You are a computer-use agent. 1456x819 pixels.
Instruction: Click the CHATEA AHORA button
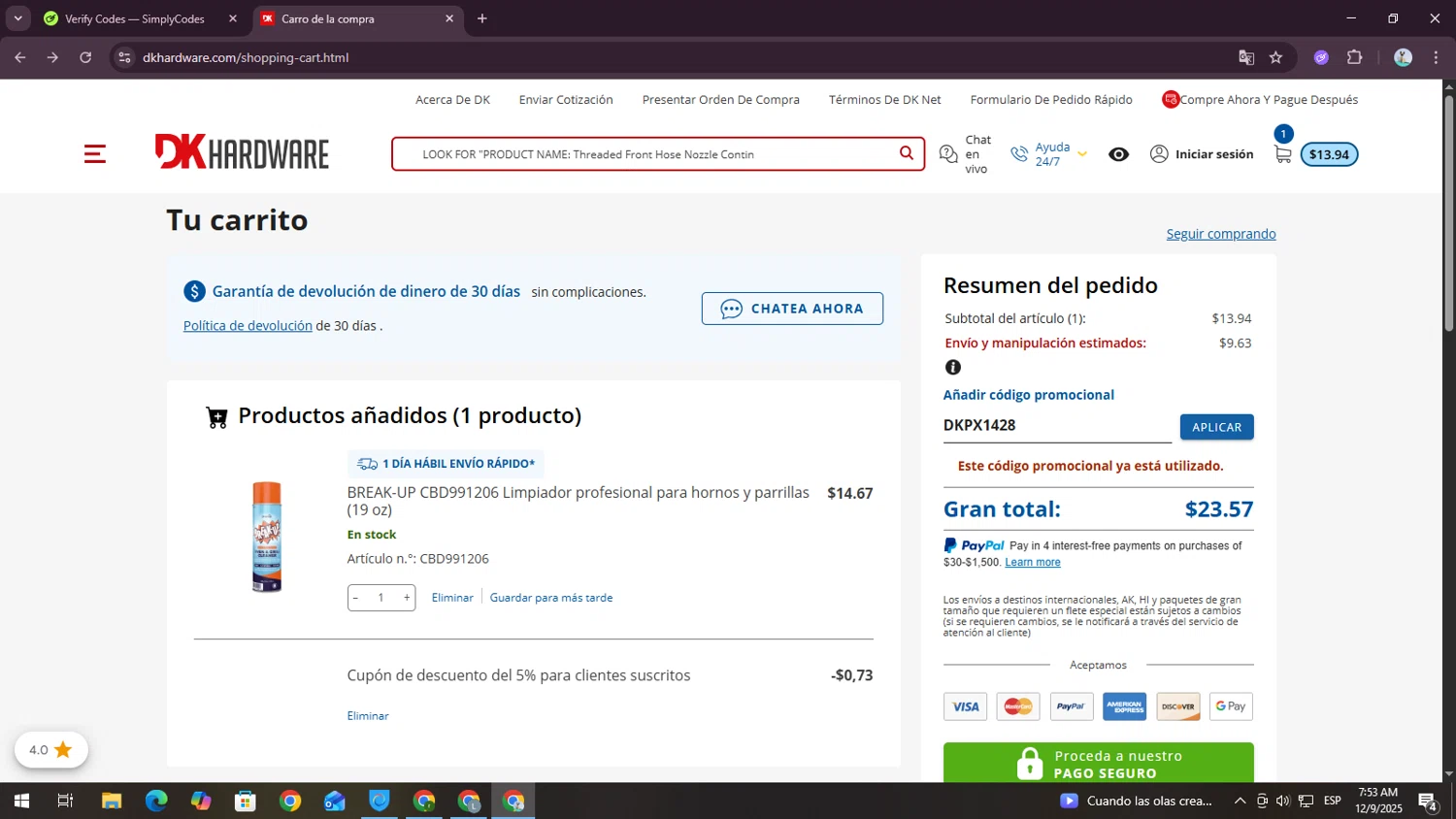tap(792, 309)
